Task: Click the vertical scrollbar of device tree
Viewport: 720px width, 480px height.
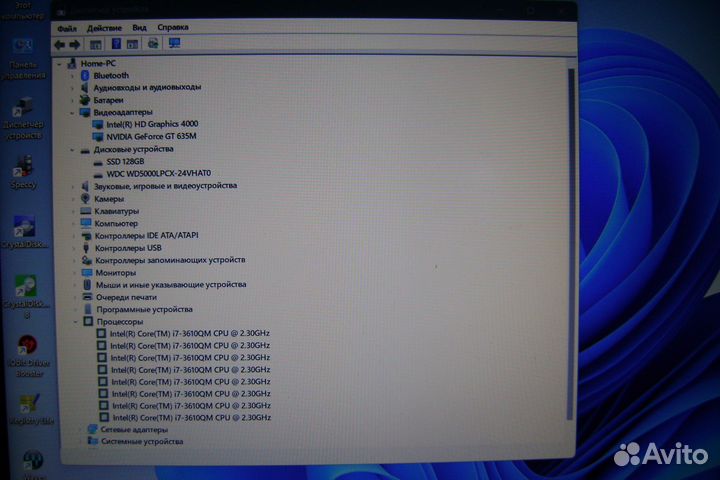Action: pyautogui.click(x=570, y=243)
